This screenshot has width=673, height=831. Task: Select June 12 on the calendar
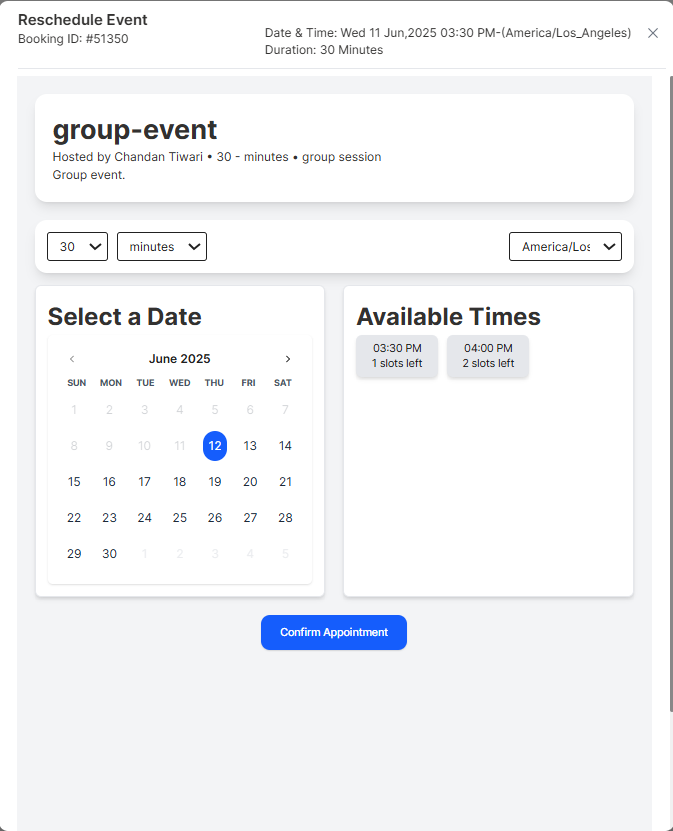click(214, 446)
